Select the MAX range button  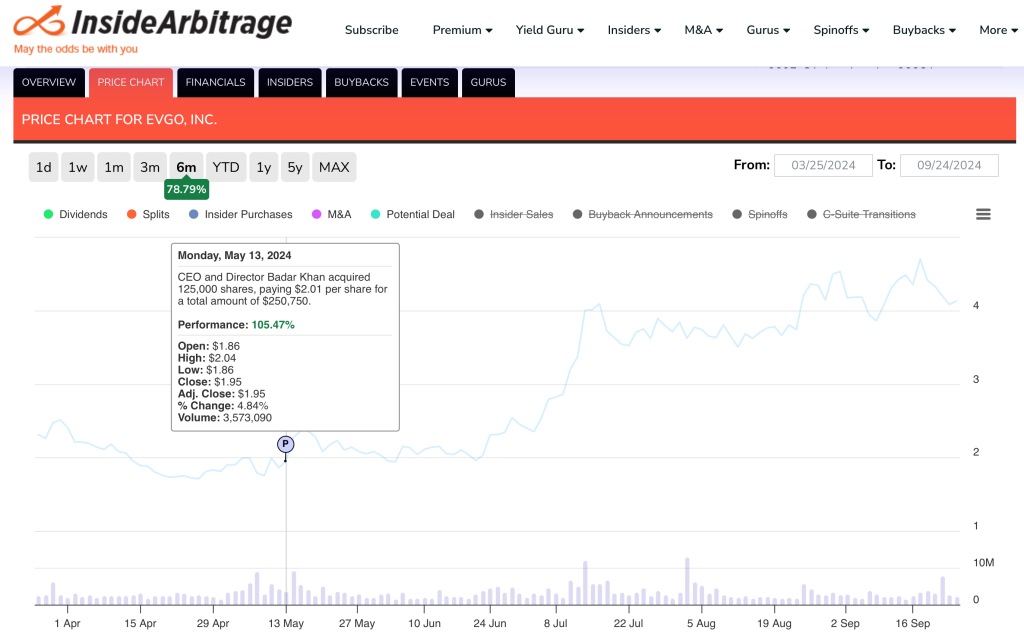pos(334,167)
